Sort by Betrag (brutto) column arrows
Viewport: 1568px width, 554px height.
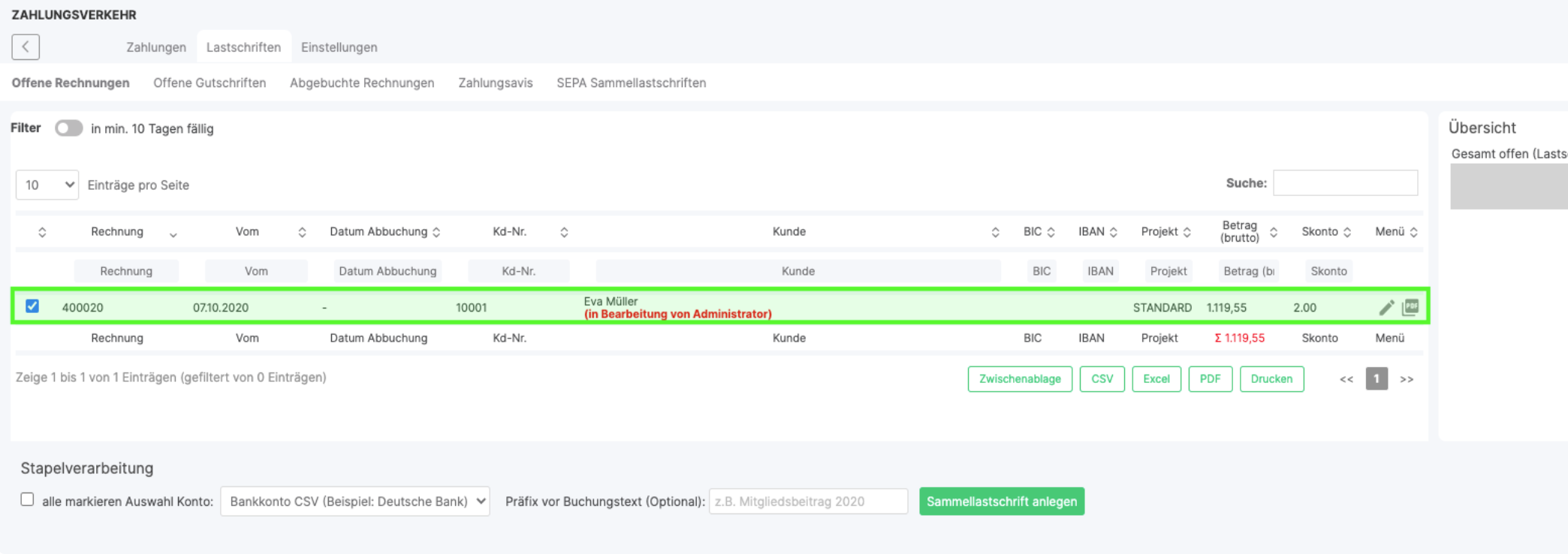pos(1274,232)
